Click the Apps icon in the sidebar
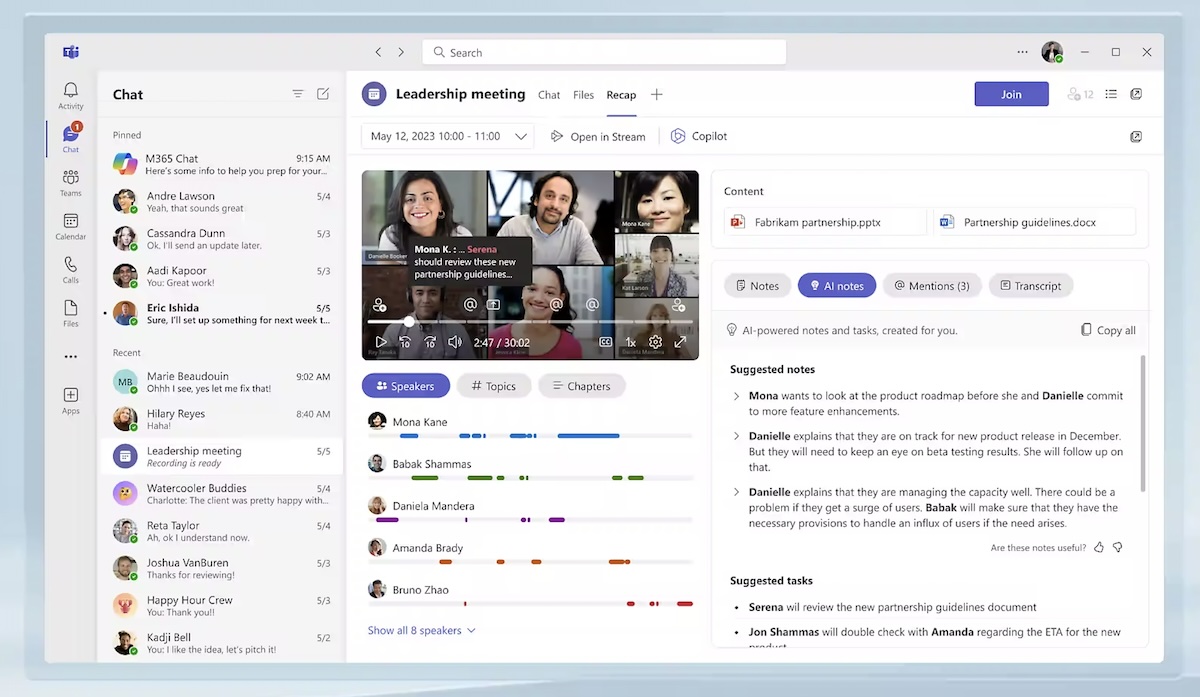This screenshot has width=1200, height=697. (x=70, y=398)
